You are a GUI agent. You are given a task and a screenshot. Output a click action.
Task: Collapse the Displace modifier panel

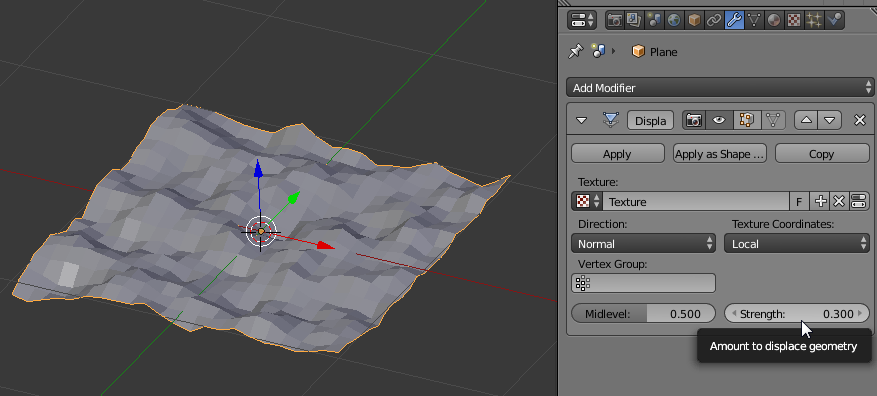(582, 120)
